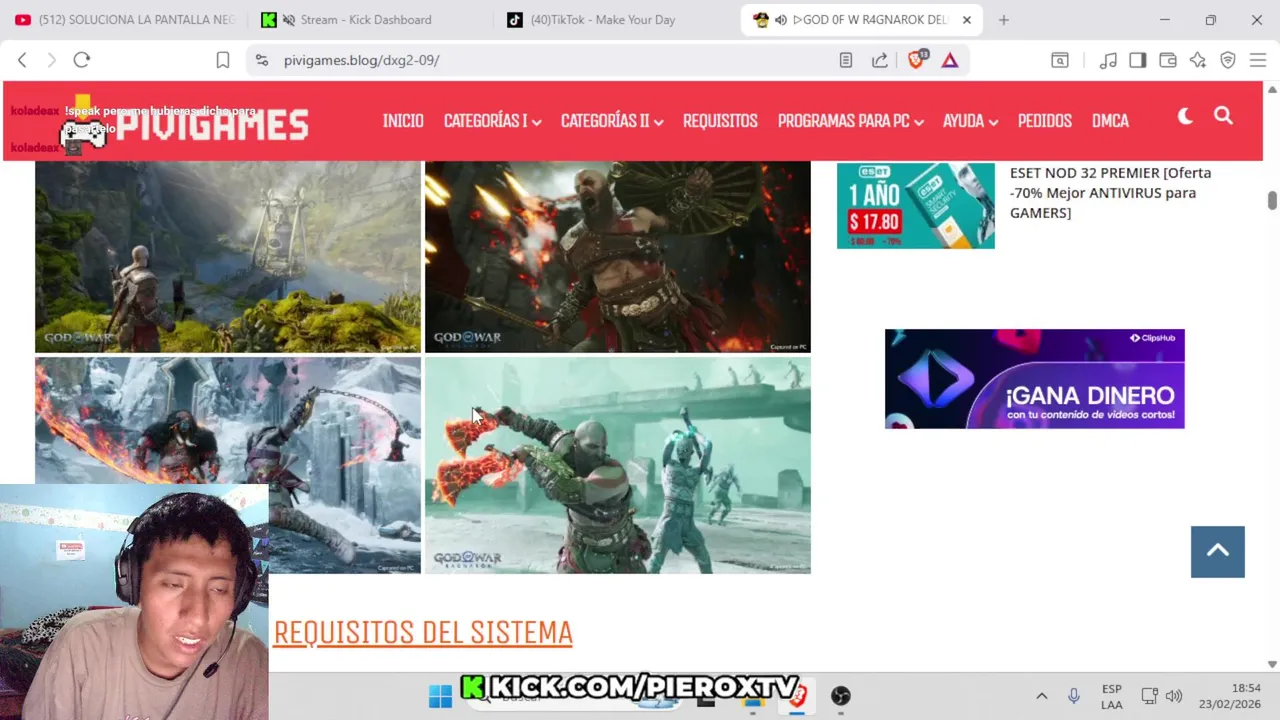Open the tab search button
Screen dimensions: 1280x720
pyautogui.click(x=1060, y=60)
